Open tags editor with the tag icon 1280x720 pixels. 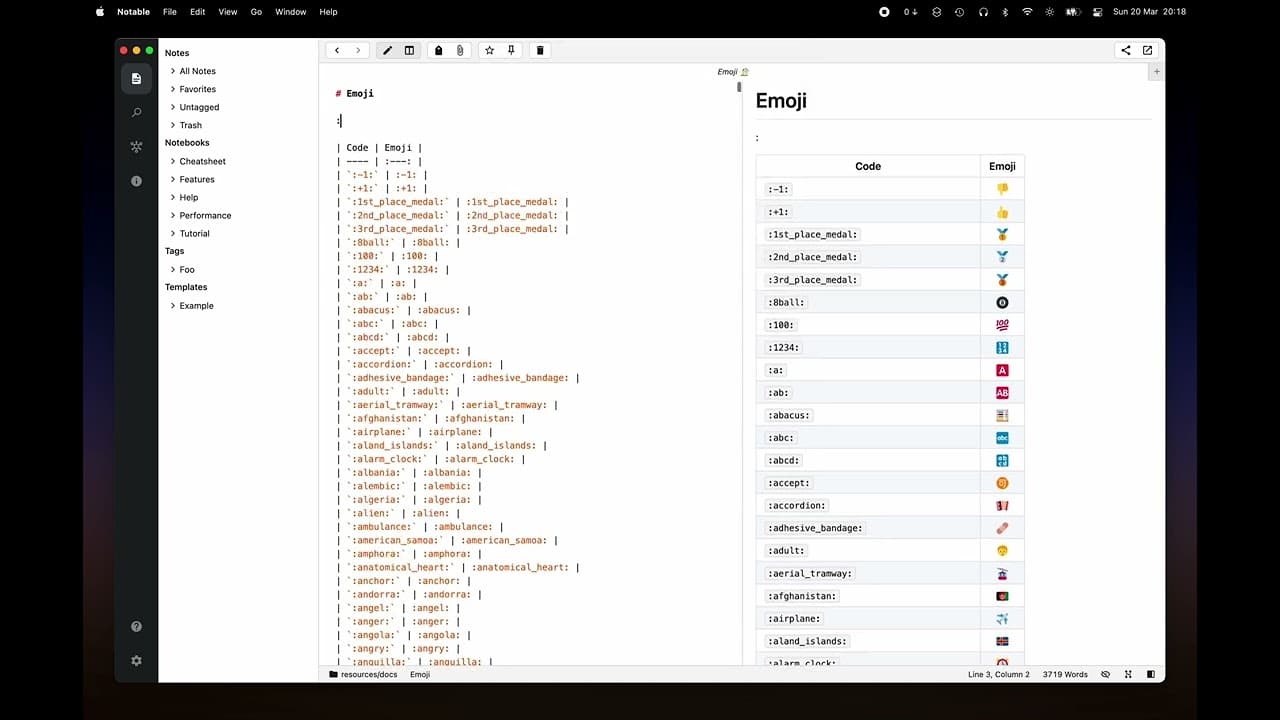tap(438, 50)
